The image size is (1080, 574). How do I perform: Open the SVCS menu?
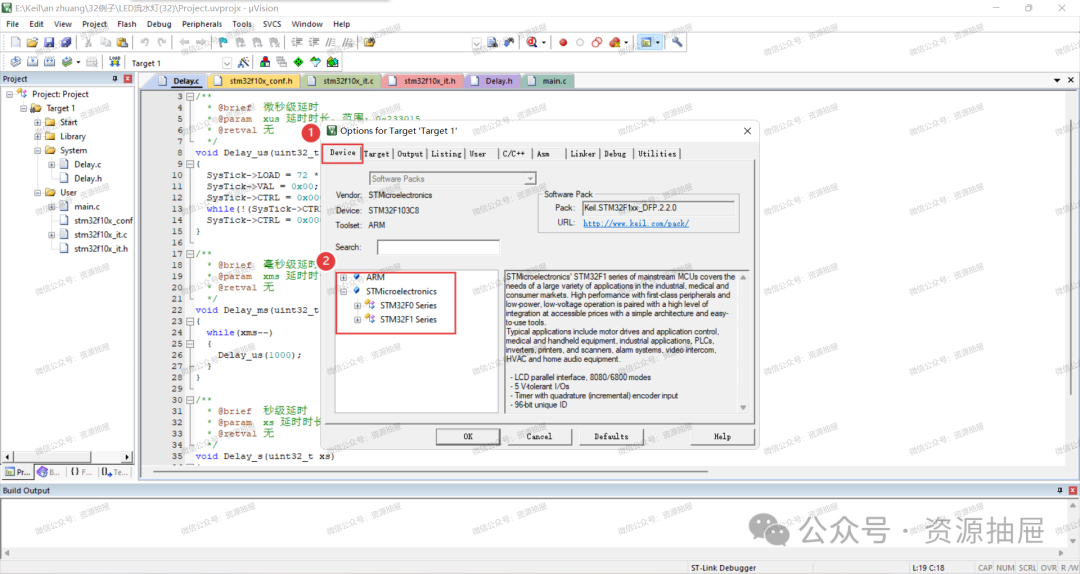[272, 24]
